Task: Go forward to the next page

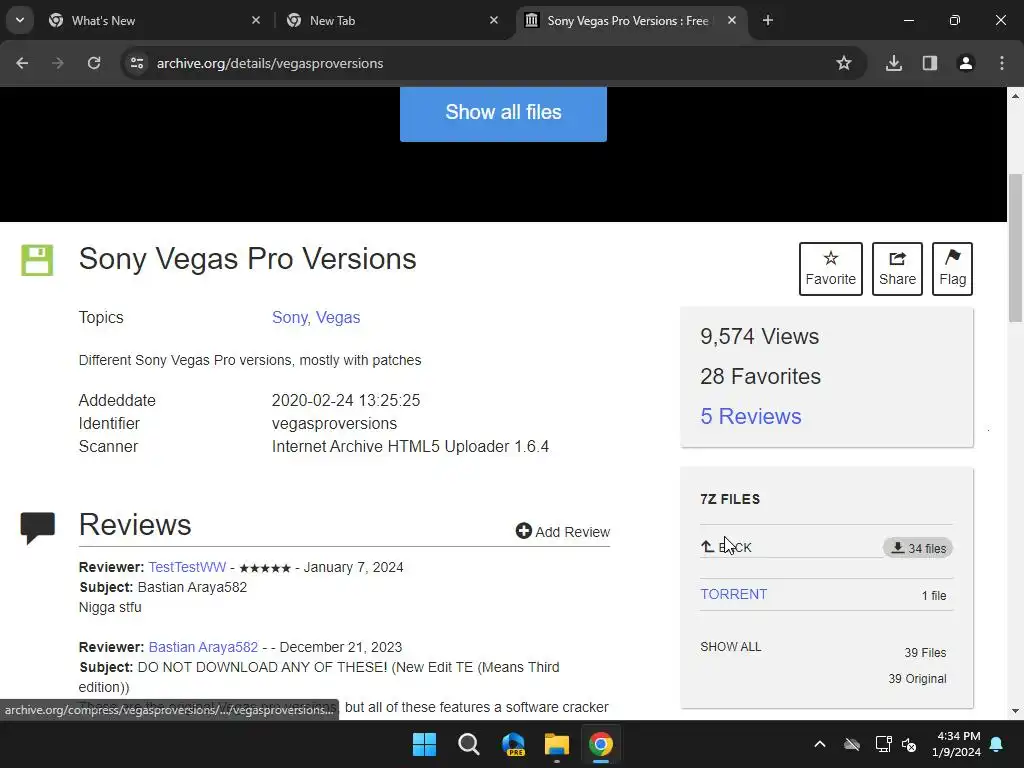Action: (x=58, y=63)
